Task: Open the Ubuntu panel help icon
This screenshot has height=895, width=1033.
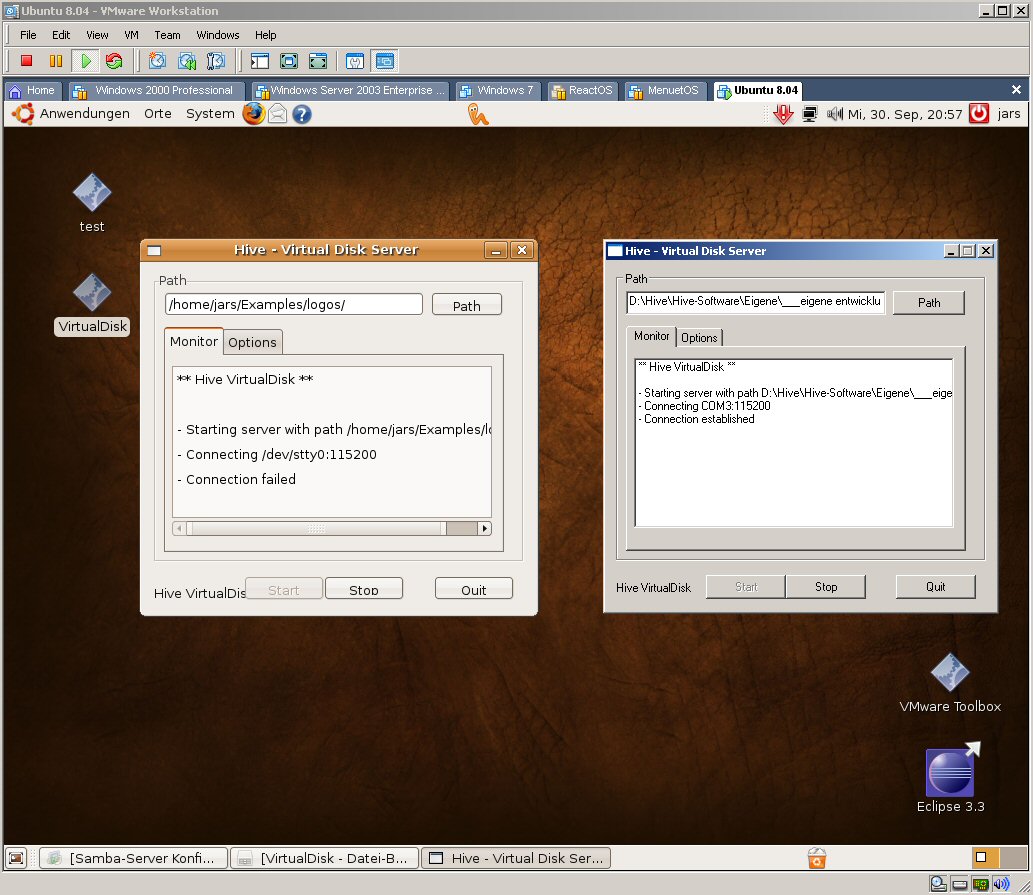Action: [301, 114]
